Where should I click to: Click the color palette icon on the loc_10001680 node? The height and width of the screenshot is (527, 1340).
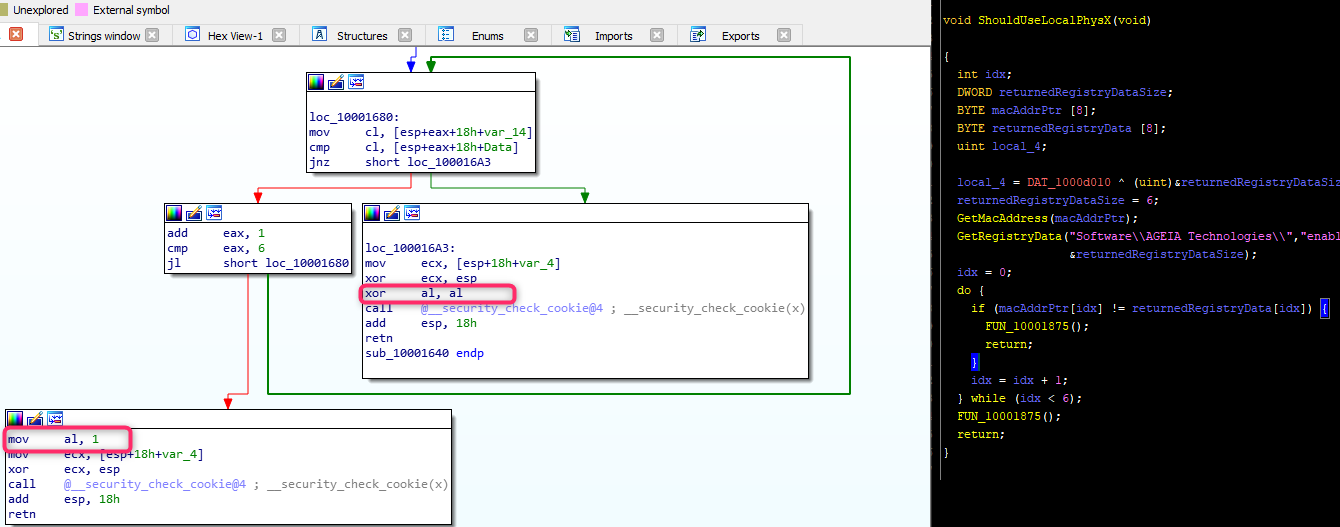(316, 82)
